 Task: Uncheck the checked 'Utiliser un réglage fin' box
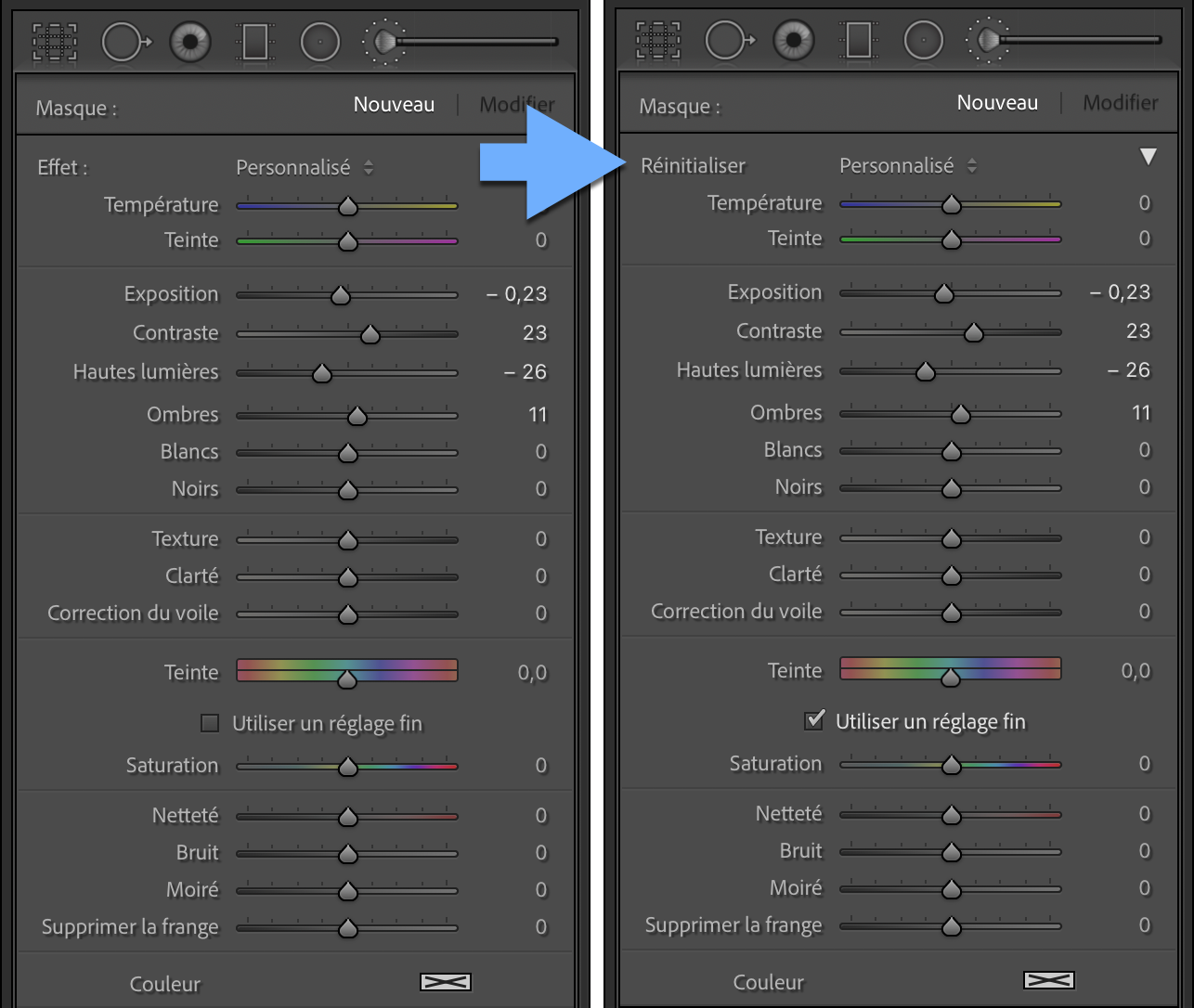point(814,720)
